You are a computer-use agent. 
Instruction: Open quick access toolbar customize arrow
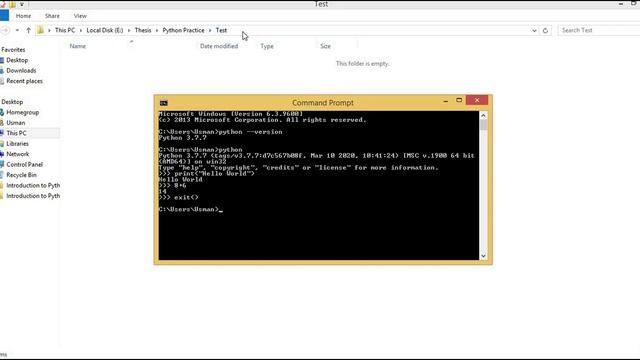pyautogui.click(x=22, y=4)
